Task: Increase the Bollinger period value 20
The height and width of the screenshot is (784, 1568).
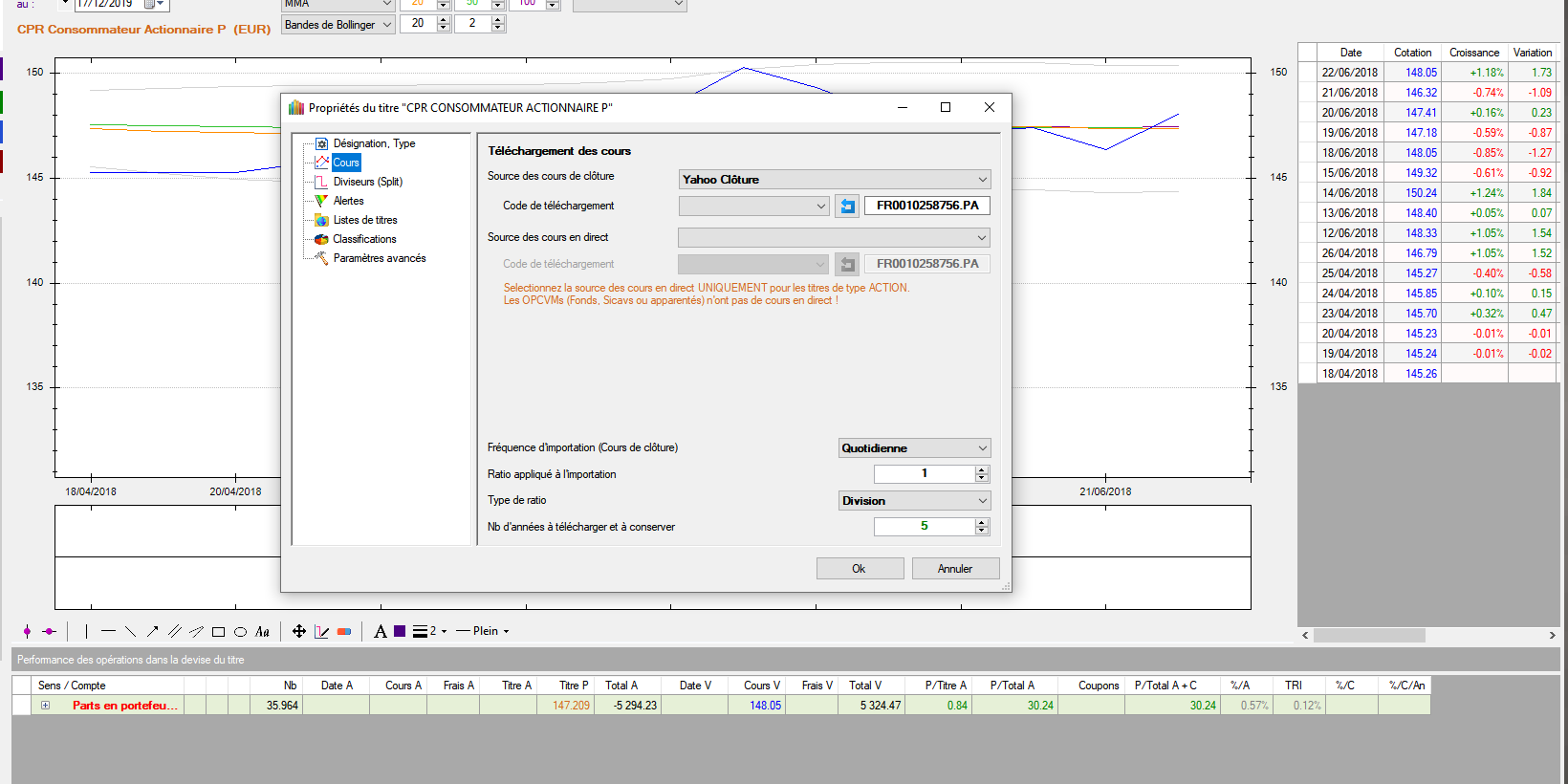Action: click(444, 19)
